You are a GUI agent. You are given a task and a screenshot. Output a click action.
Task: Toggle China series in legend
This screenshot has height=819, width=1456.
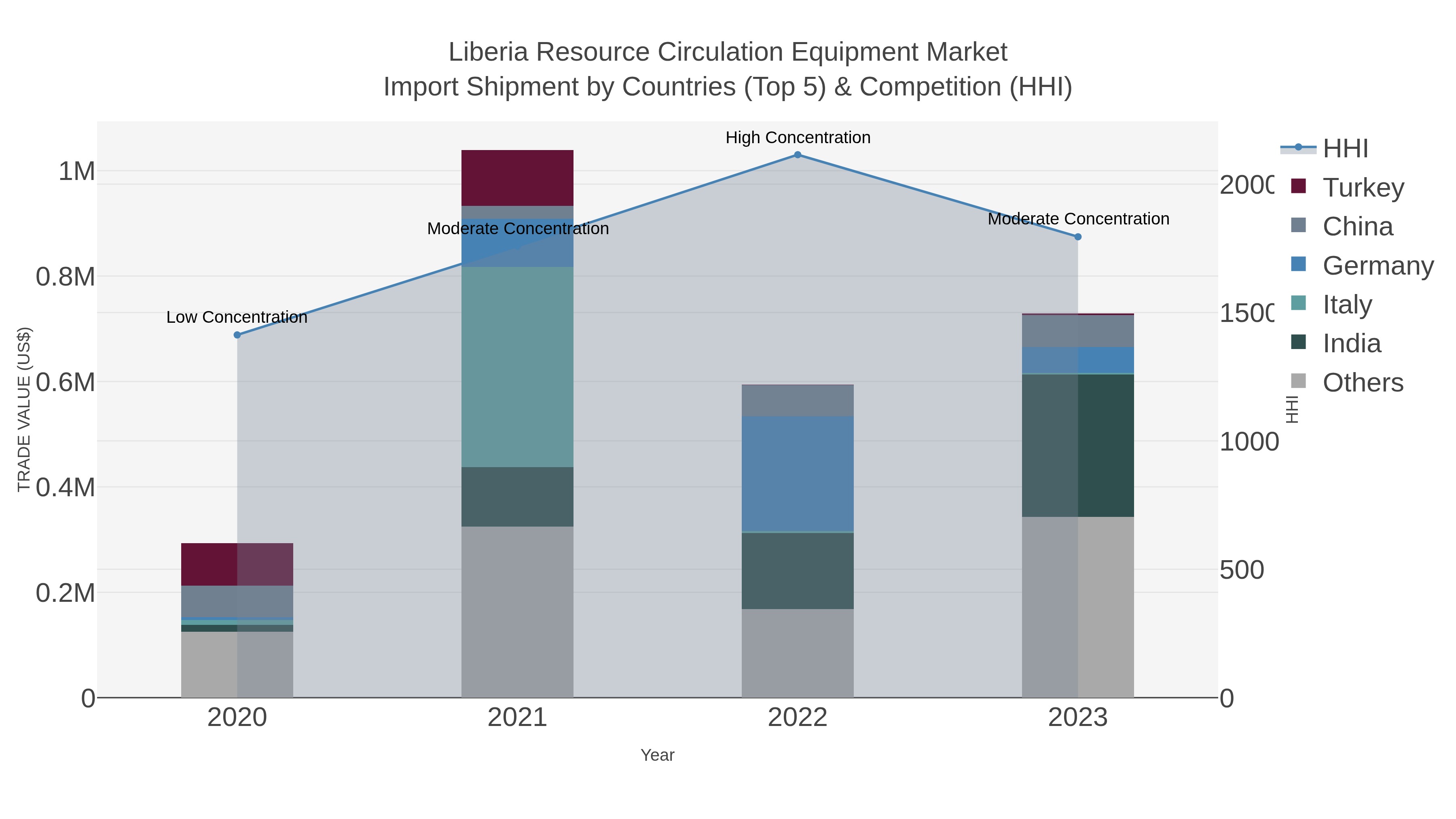[x=1342, y=226]
